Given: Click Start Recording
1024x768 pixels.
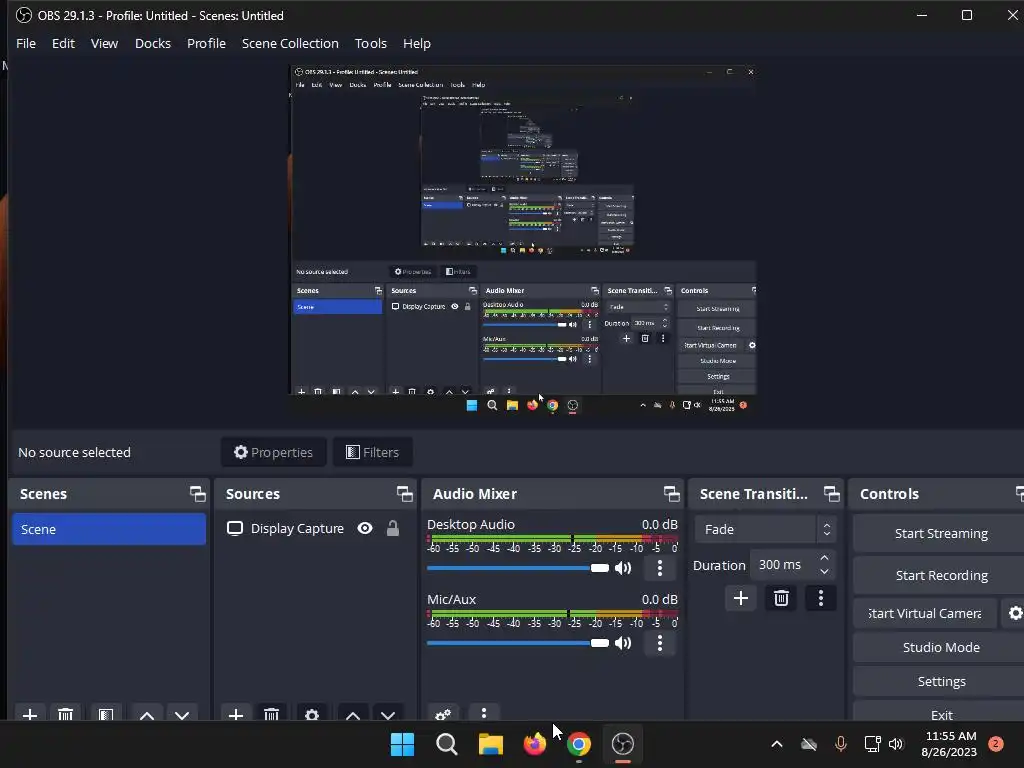Looking at the screenshot, I should click(940, 575).
